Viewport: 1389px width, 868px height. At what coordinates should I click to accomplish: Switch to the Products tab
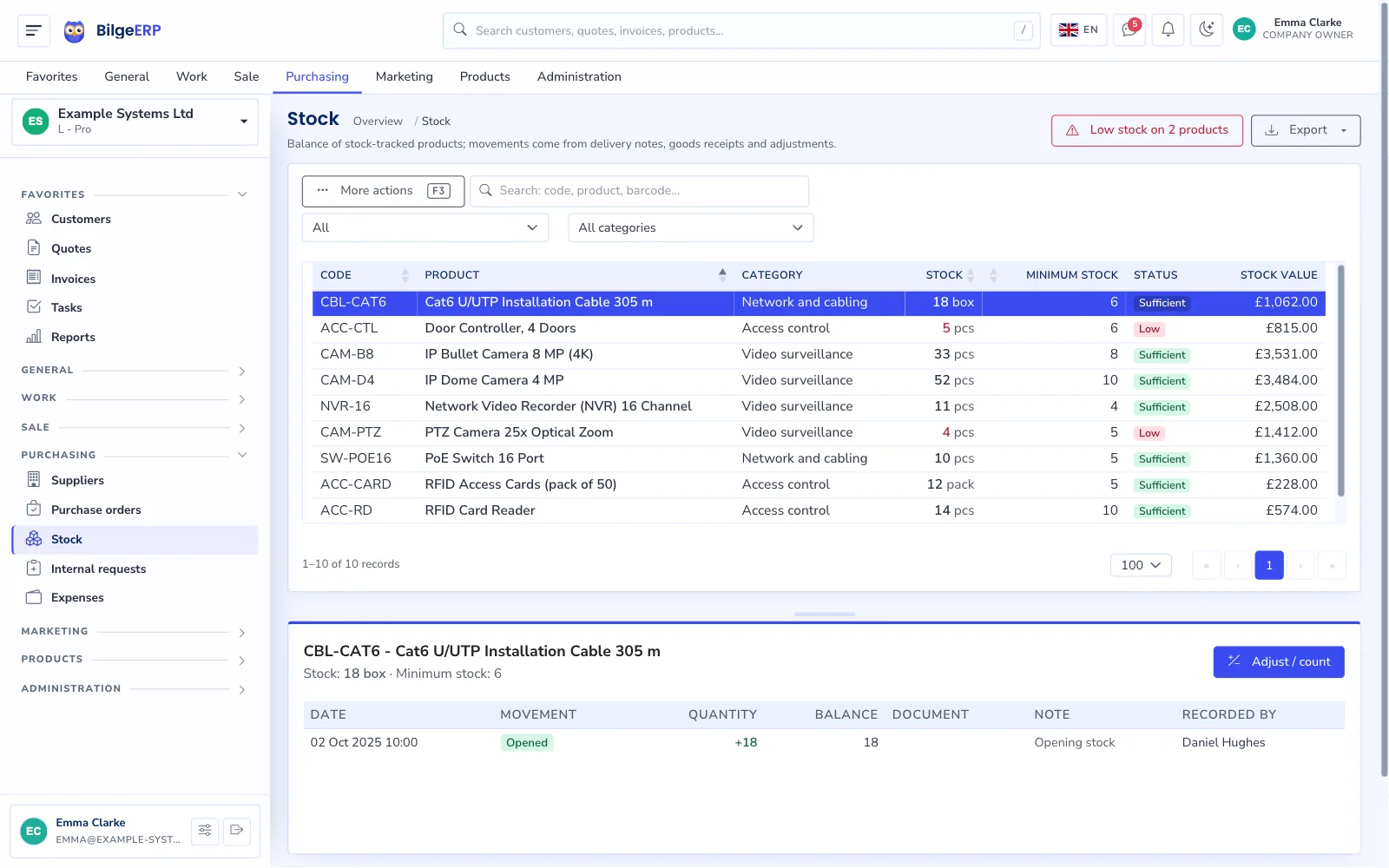point(485,76)
